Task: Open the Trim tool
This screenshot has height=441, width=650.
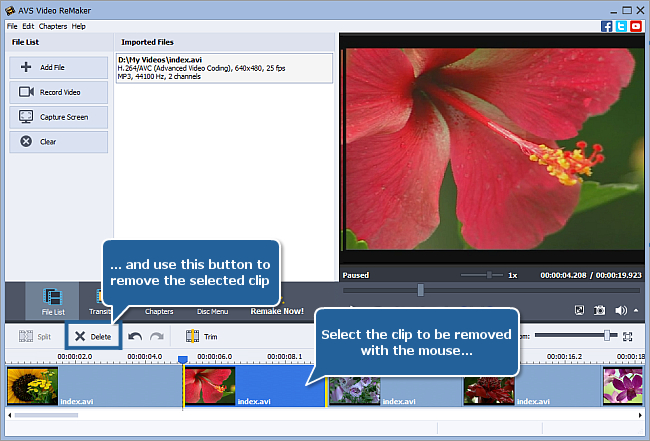Action: (x=201, y=336)
